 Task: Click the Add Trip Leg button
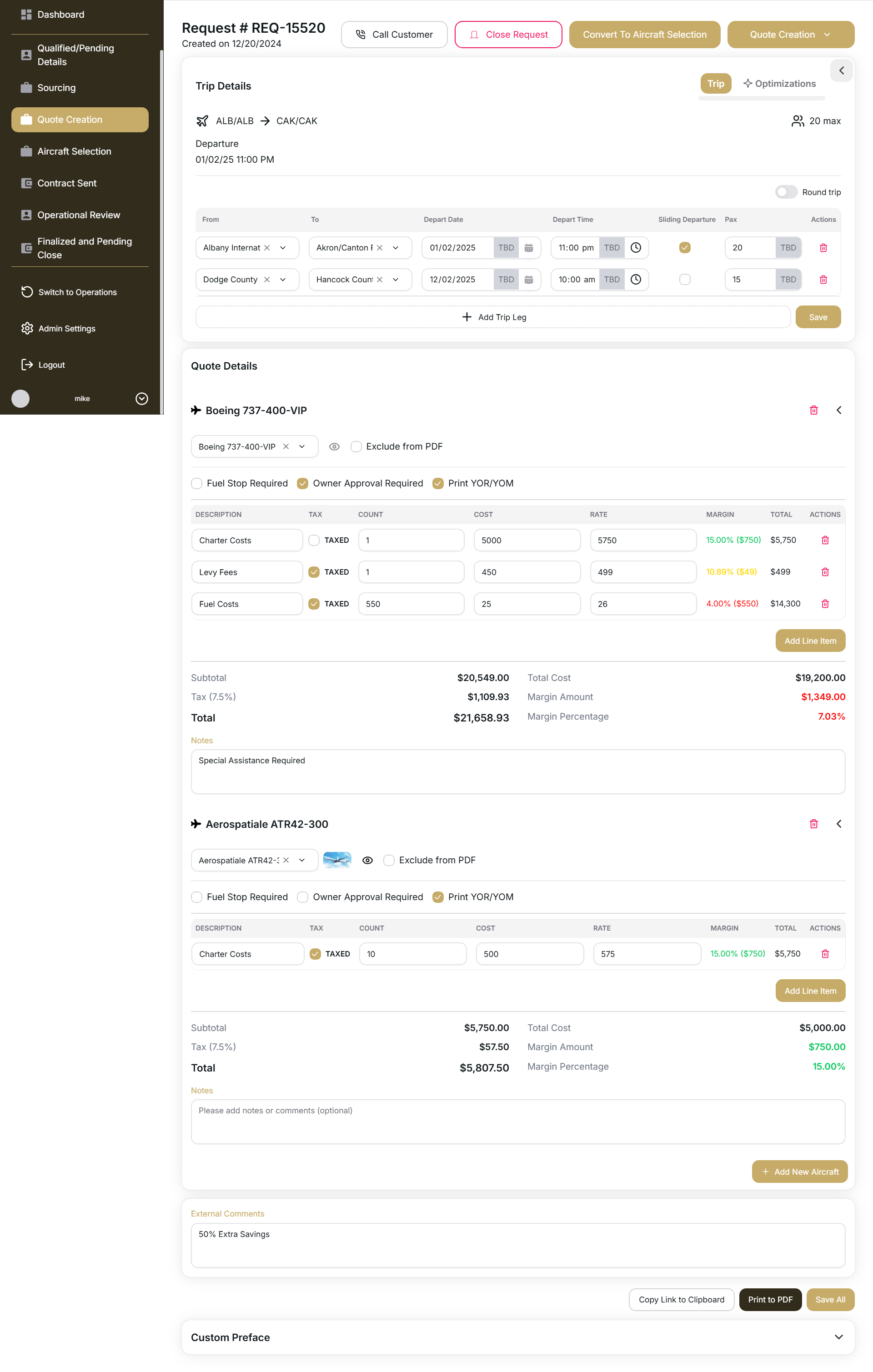pyautogui.click(x=492, y=317)
